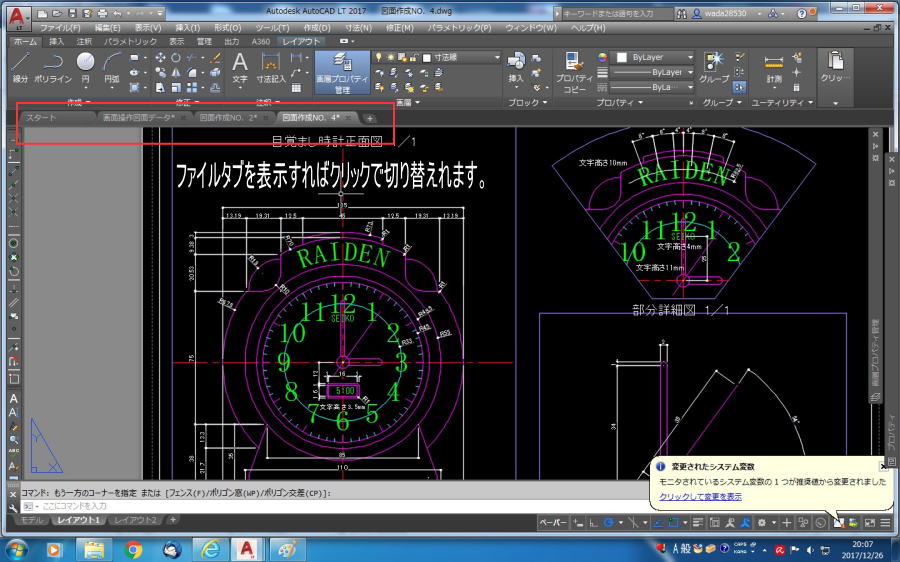The image size is (900, 562).
Task: Click the Table icon in annotation panel
Action: tap(296, 88)
